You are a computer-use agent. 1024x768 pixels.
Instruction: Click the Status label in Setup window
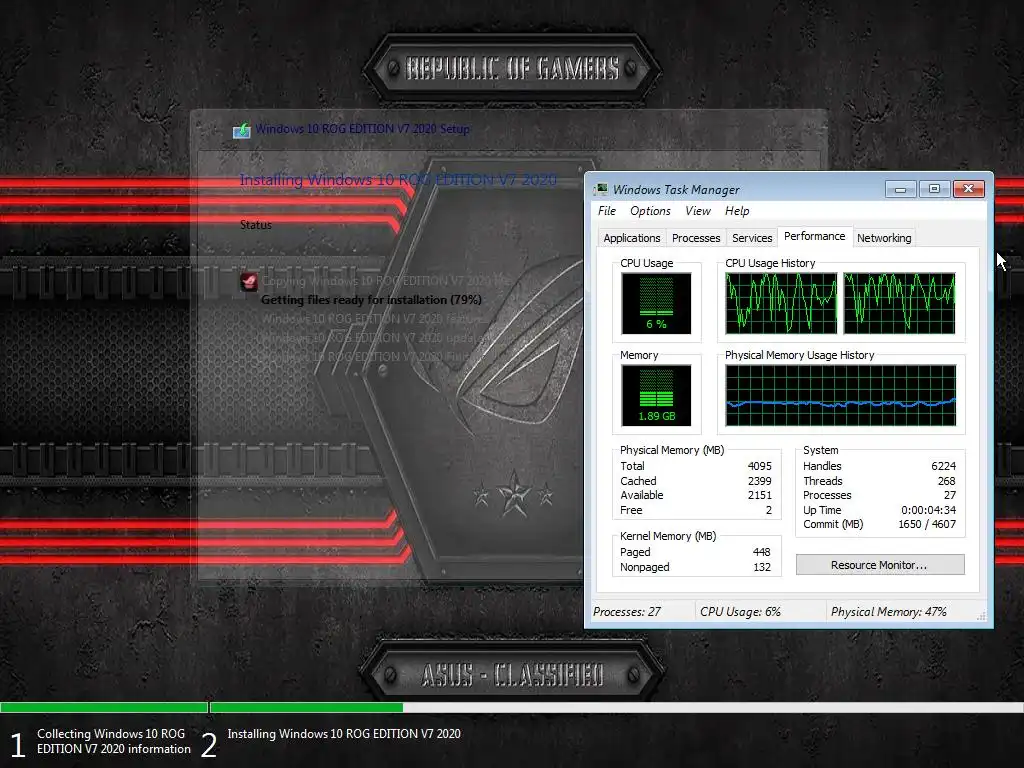[x=255, y=225]
